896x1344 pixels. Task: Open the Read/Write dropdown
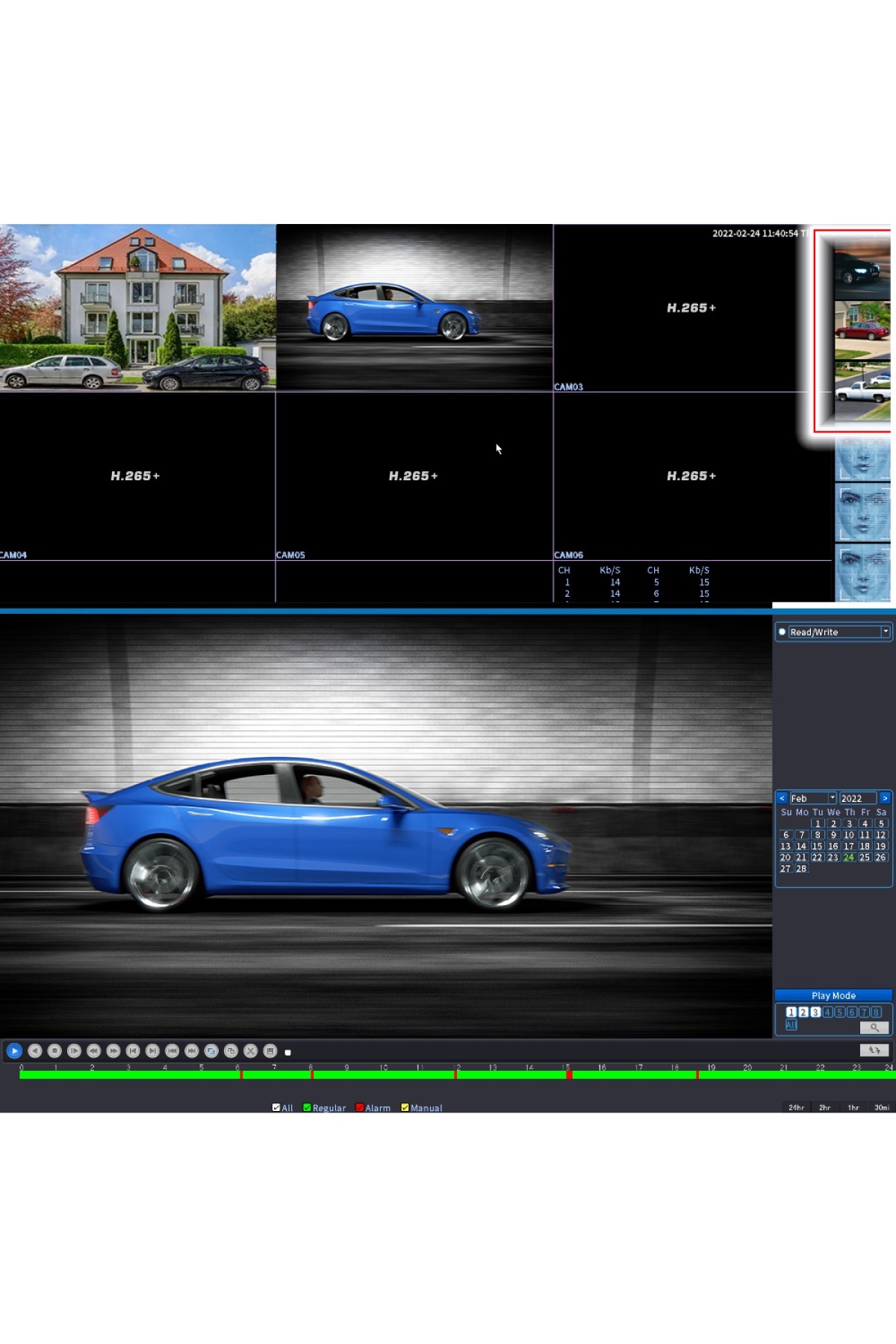pyautogui.click(x=886, y=632)
